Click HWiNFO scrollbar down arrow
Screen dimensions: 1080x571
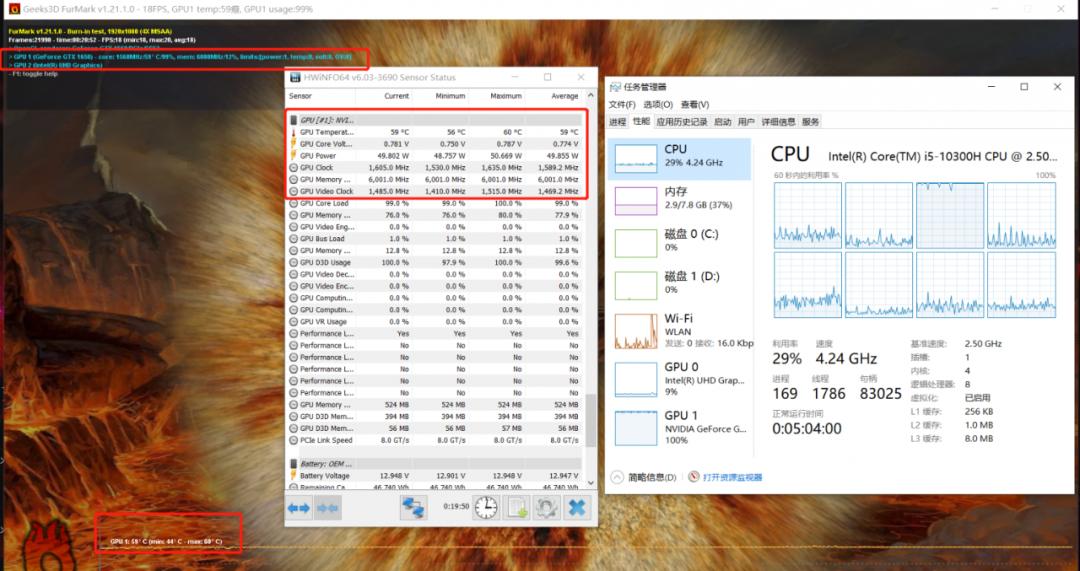pyautogui.click(x=590, y=484)
